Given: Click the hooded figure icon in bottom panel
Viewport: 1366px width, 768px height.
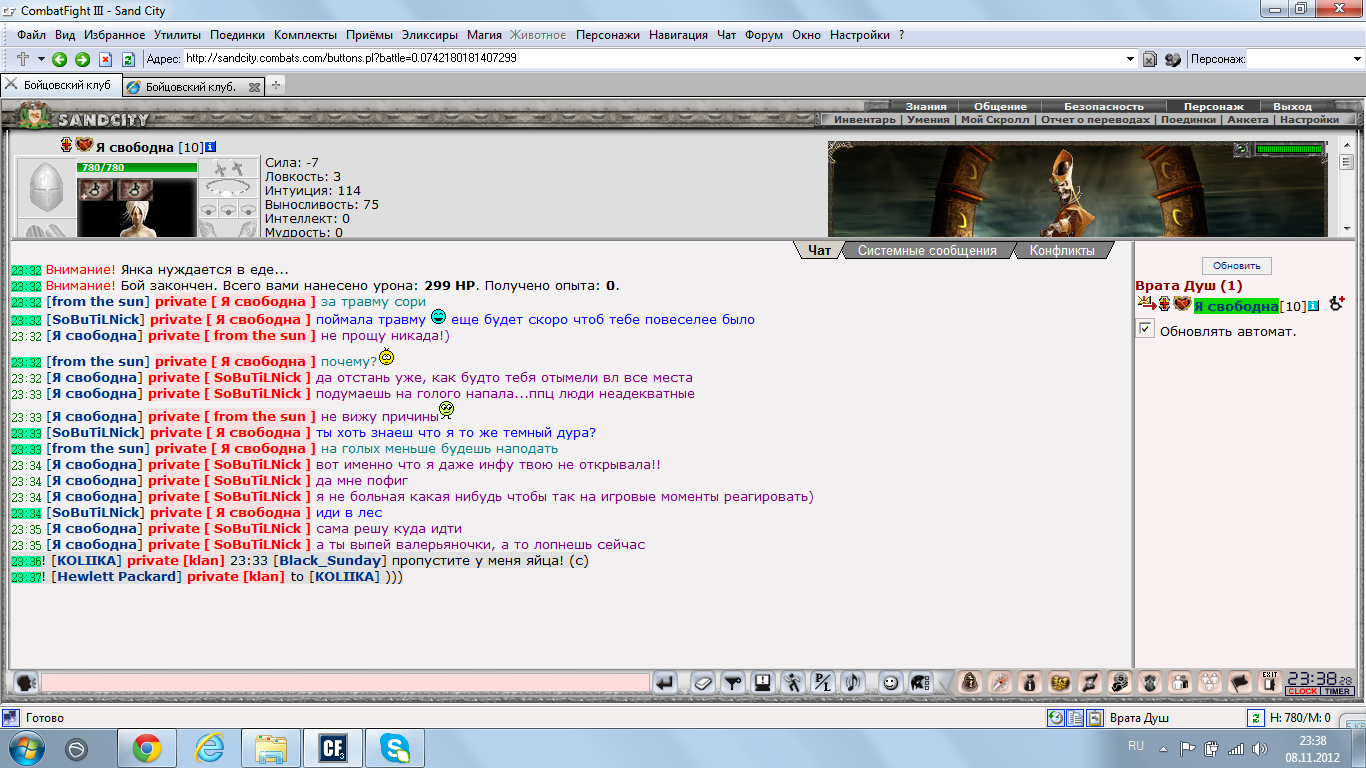Looking at the screenshot, I should pos(969,682).
